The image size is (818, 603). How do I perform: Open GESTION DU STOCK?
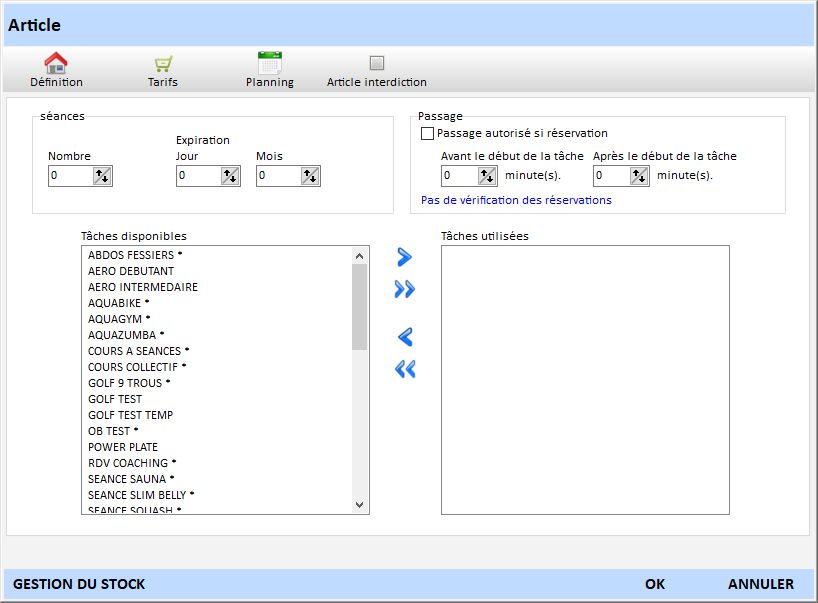tap(79, 584)
